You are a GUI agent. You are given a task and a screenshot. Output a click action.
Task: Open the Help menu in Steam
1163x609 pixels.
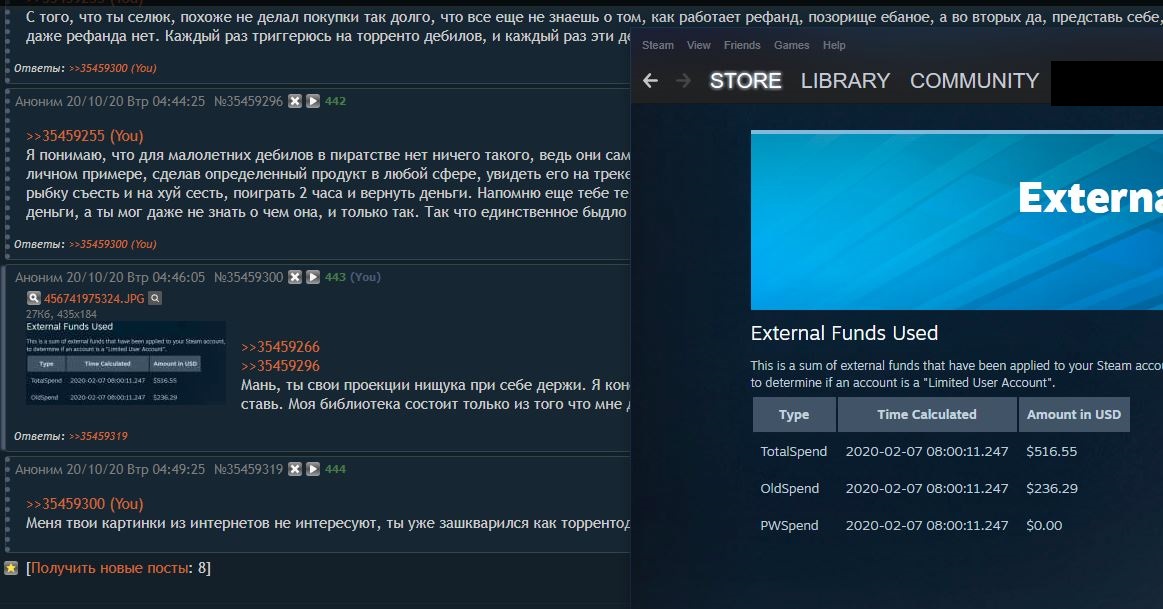tap(834, 45)
